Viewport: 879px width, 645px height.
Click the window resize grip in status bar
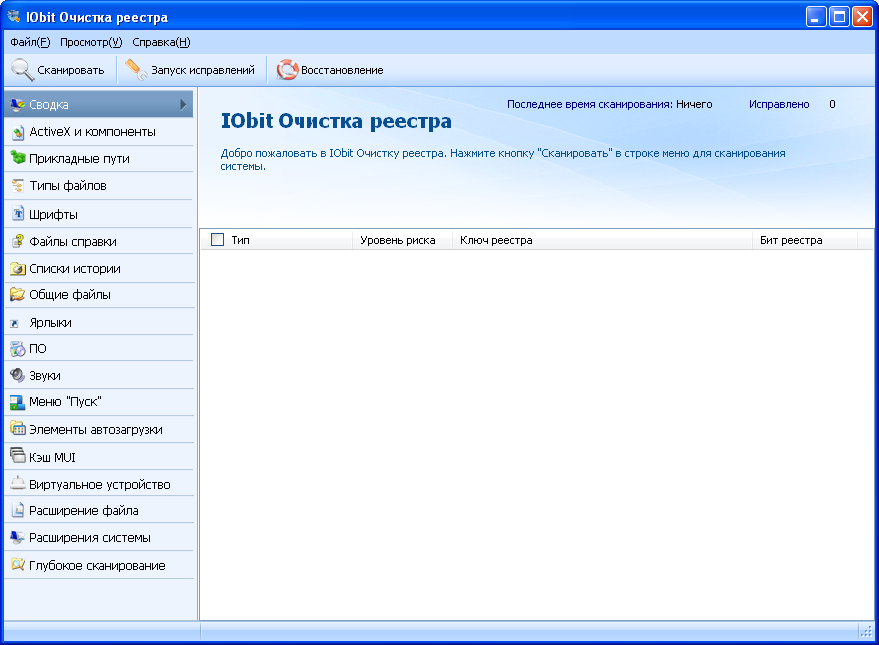pyautogui.click(x=866, y=631)
